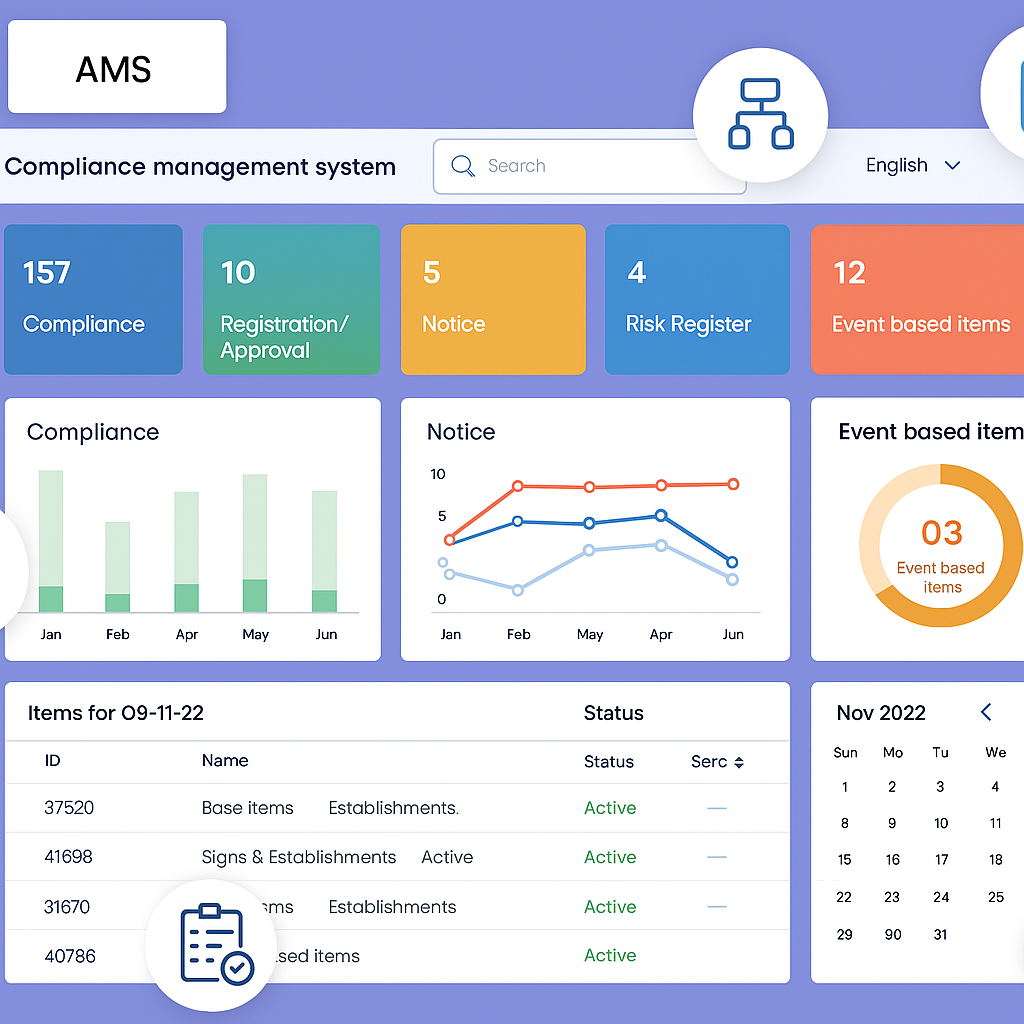Viewport: 1024px width, 1024px height.
Task: Select calendar date 16
Action: point(893,860)
